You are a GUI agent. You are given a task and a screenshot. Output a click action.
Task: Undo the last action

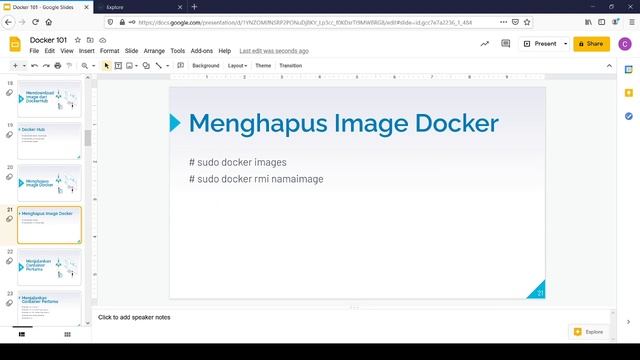[35, 66]
